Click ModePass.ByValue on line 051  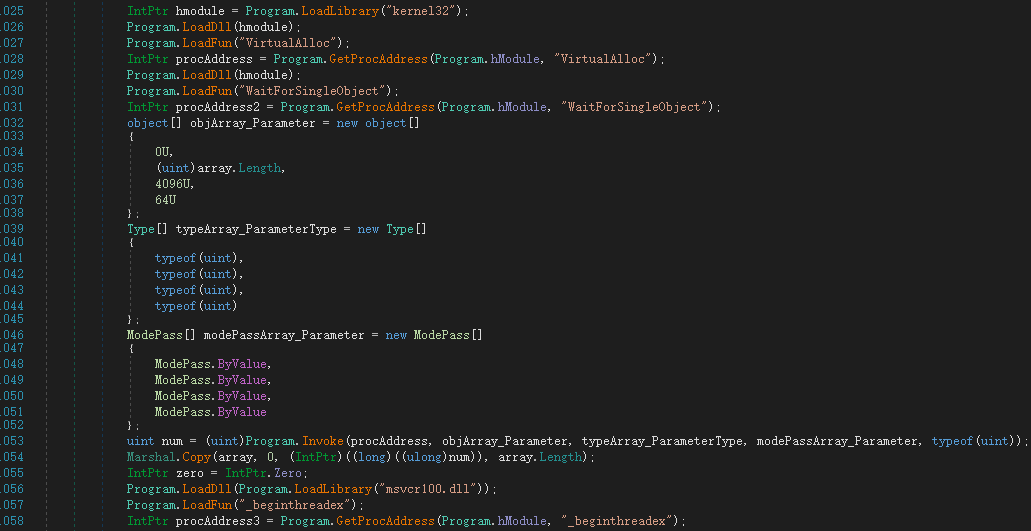pyautogui.click(x=210, y=413)
